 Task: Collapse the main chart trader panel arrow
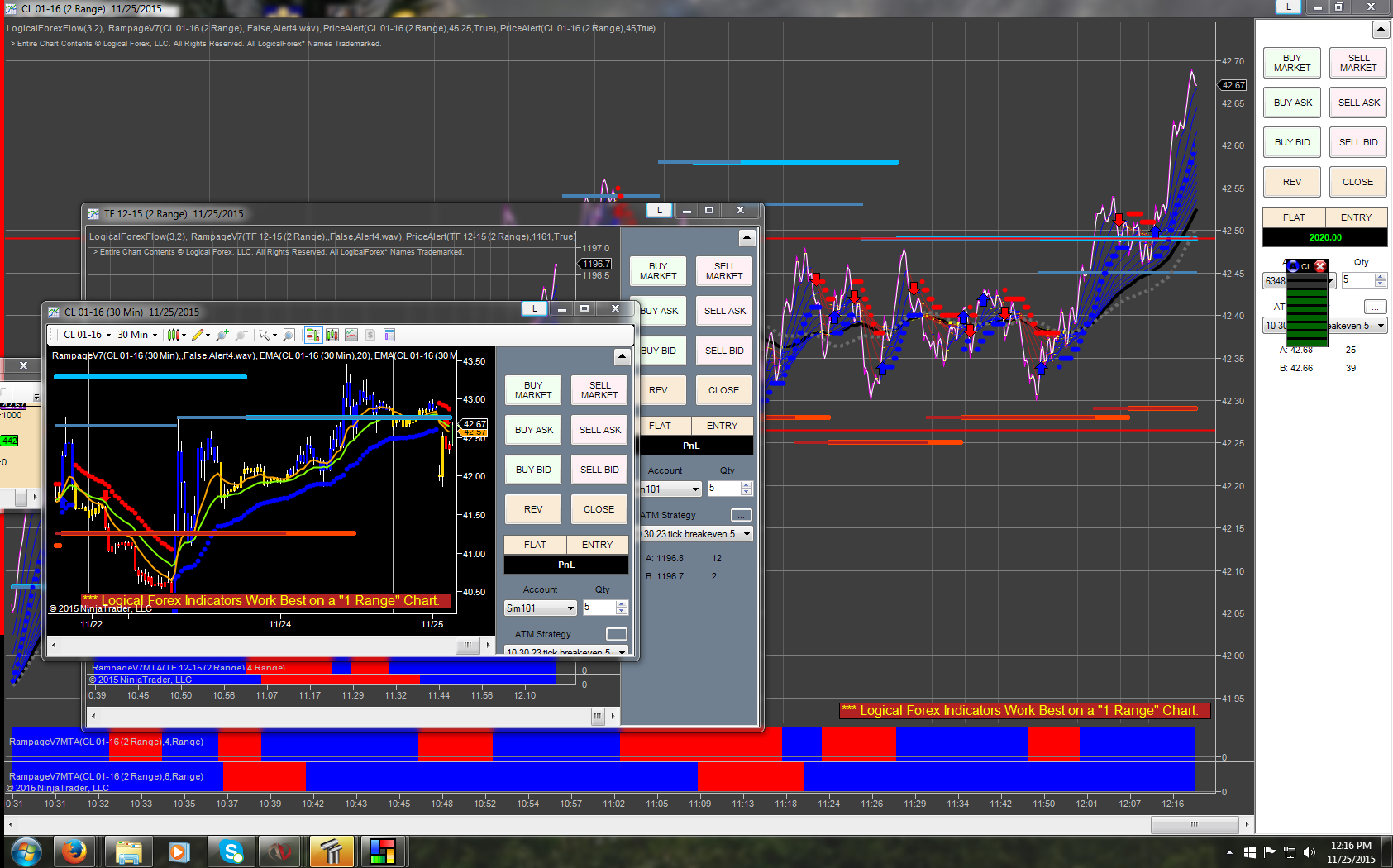(1380, 30)
